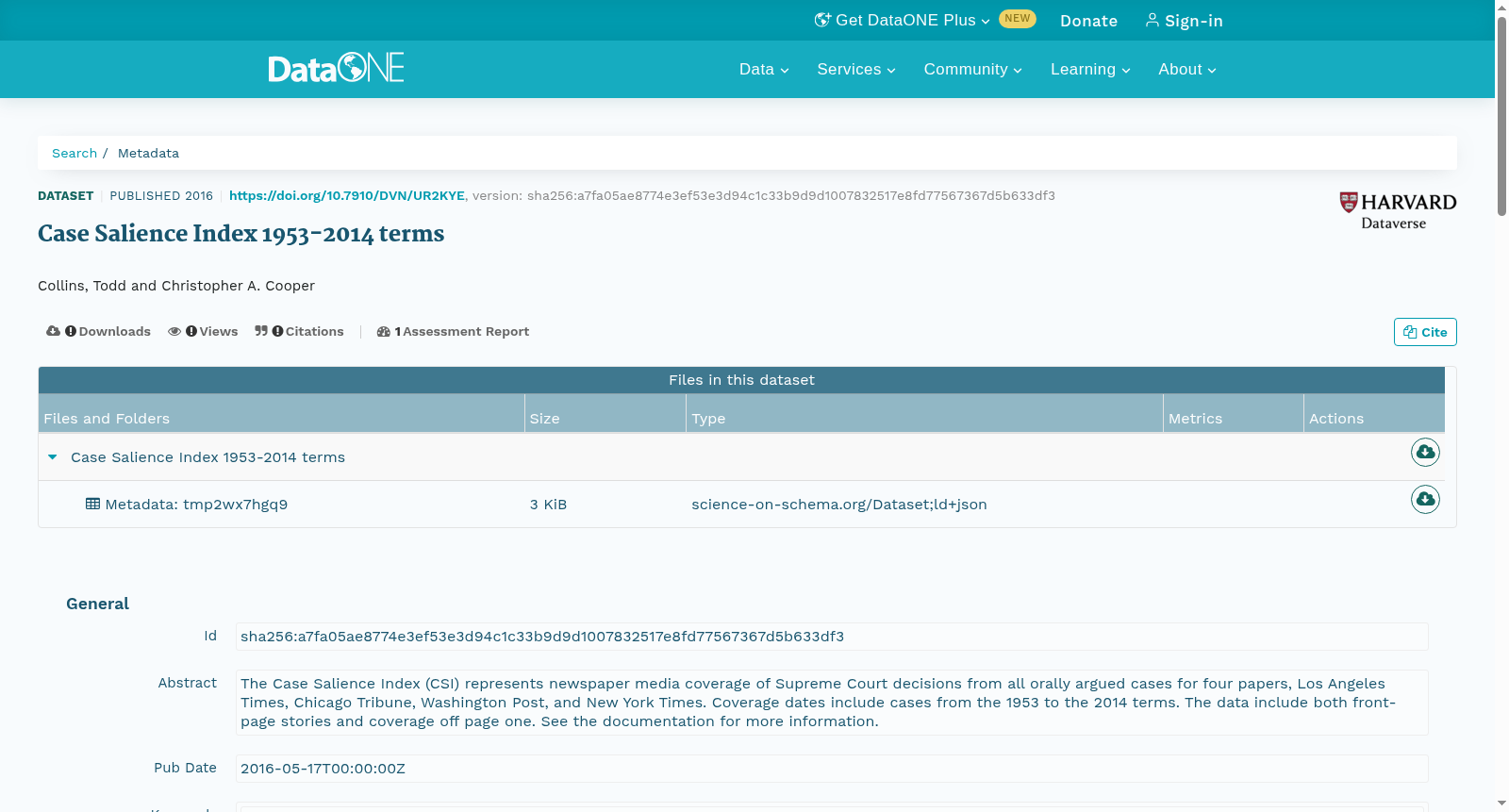Download the entire Case Salience Index package
This screenshot has height=812, width=1509.
[1425, 453]
